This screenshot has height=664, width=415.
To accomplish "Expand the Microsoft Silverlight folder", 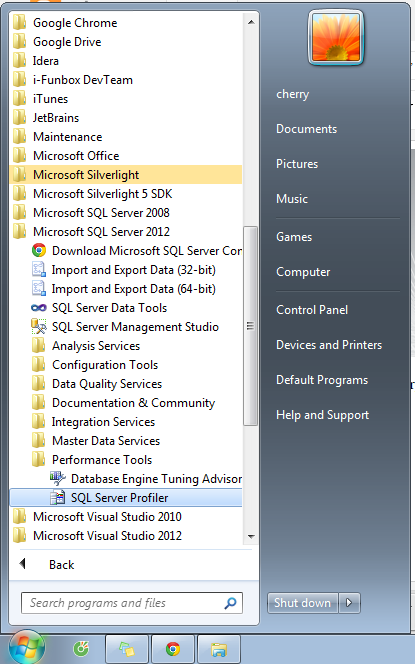I will pos(126,174).
